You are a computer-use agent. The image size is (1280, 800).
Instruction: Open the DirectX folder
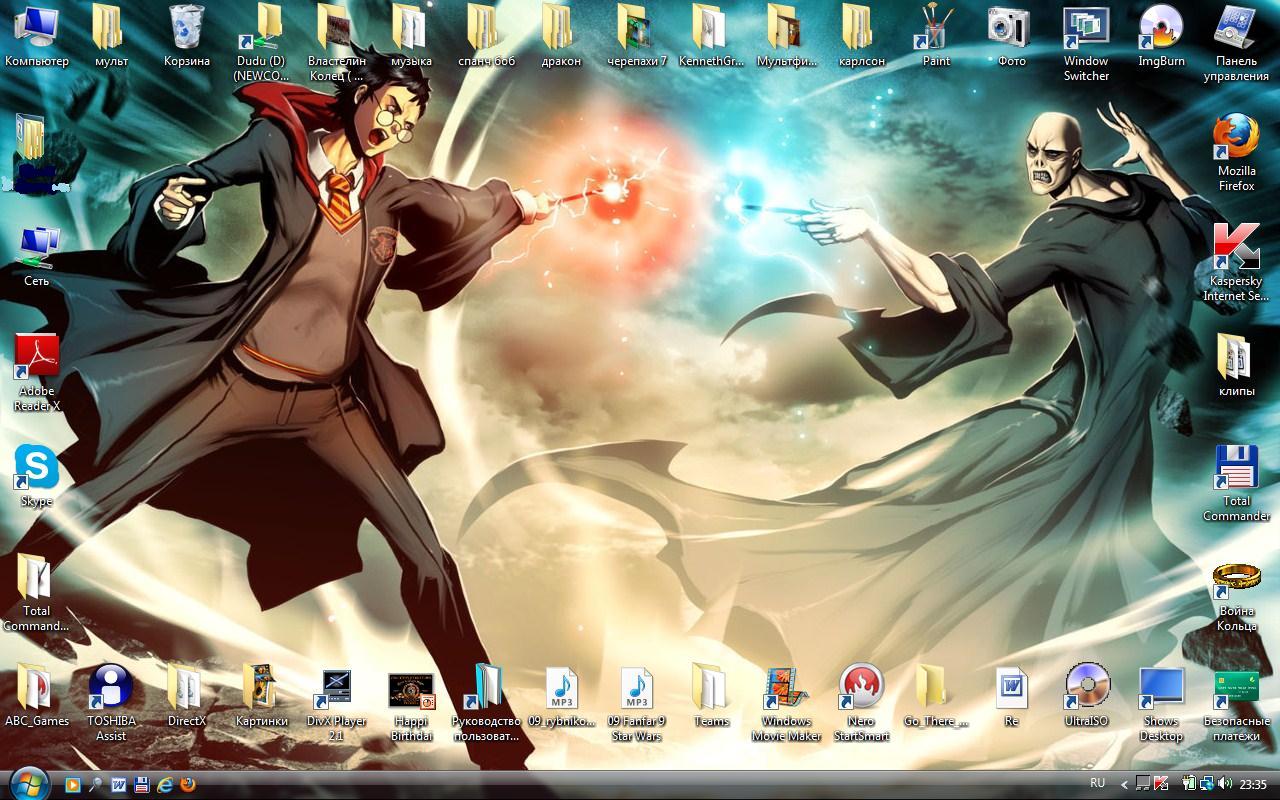187,695
